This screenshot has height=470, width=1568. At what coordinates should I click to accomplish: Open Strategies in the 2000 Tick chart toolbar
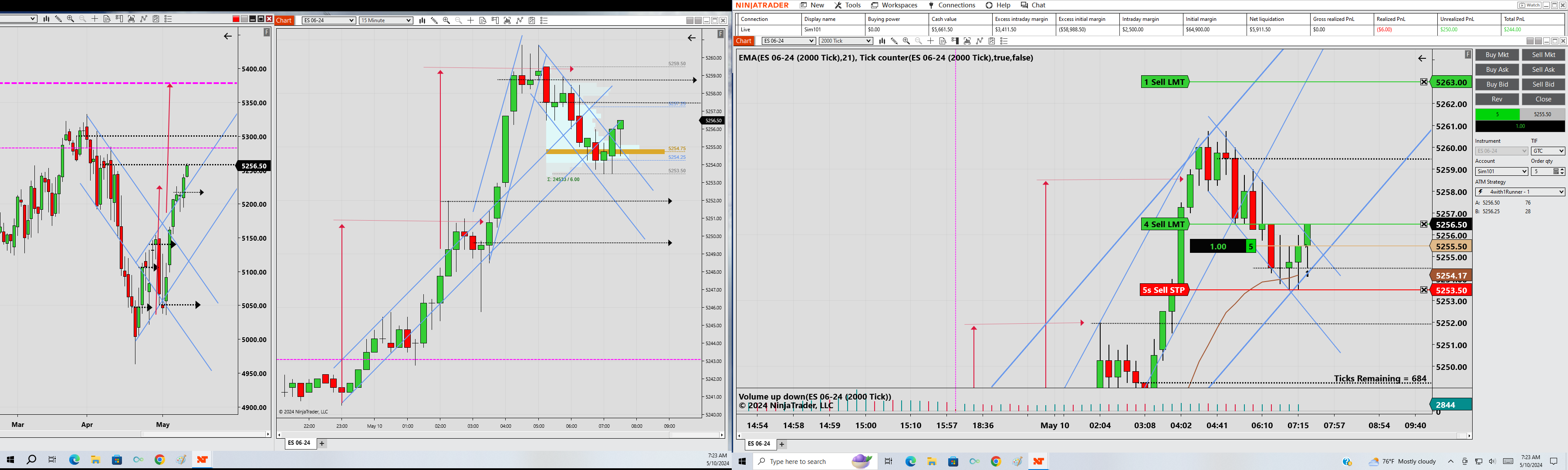[992, 41]
